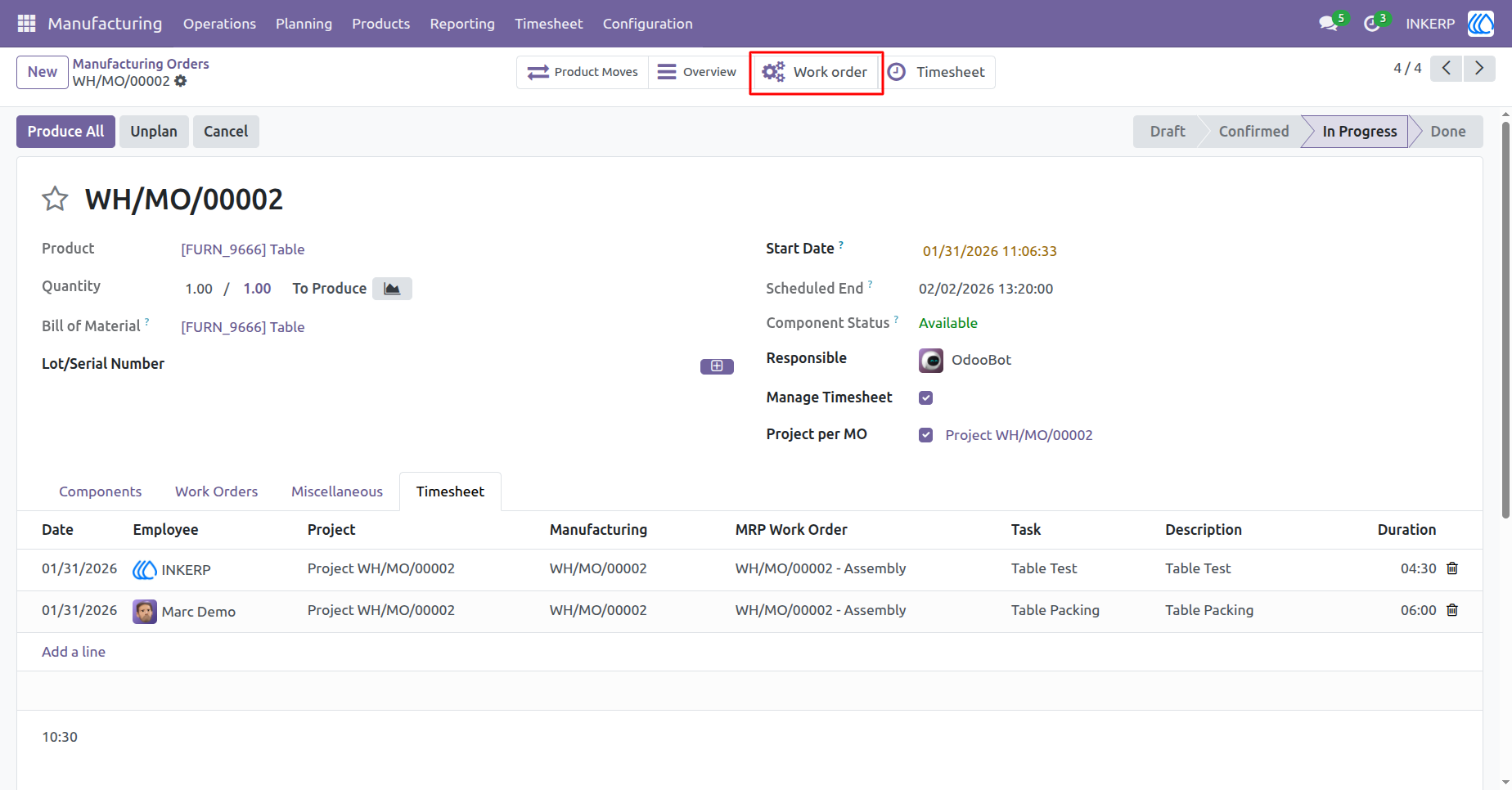Click the OdooBot responsible field
1512x790 pixels.
point(981,360)
